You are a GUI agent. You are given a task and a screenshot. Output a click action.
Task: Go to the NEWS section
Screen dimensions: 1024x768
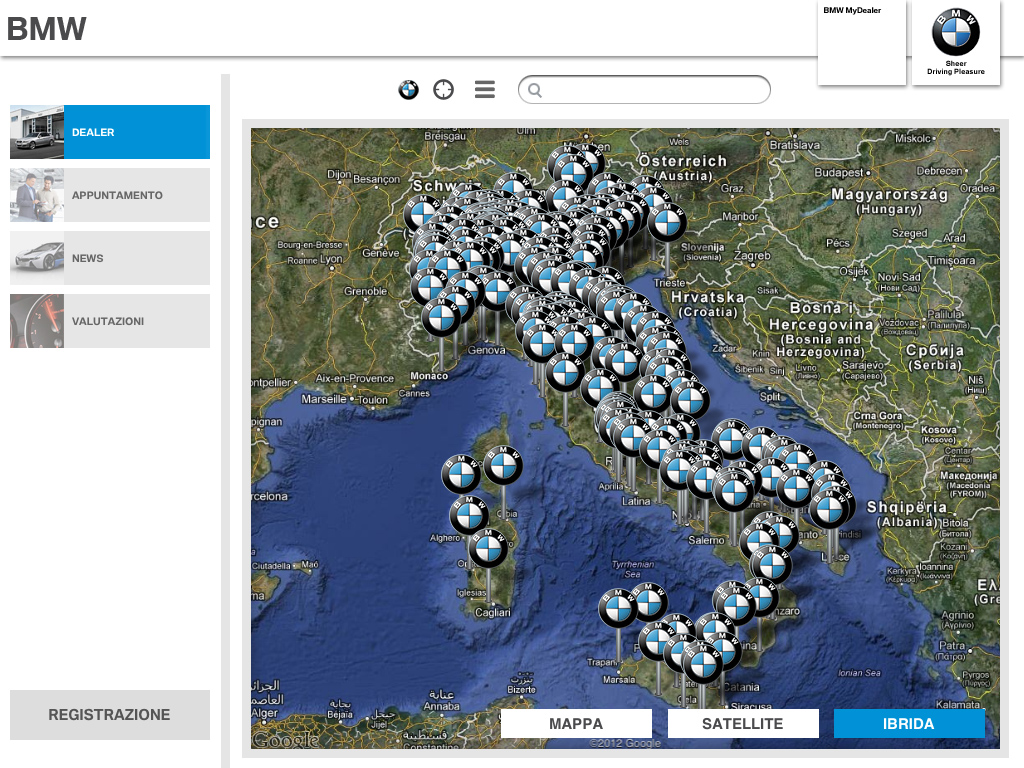(110, 258)
